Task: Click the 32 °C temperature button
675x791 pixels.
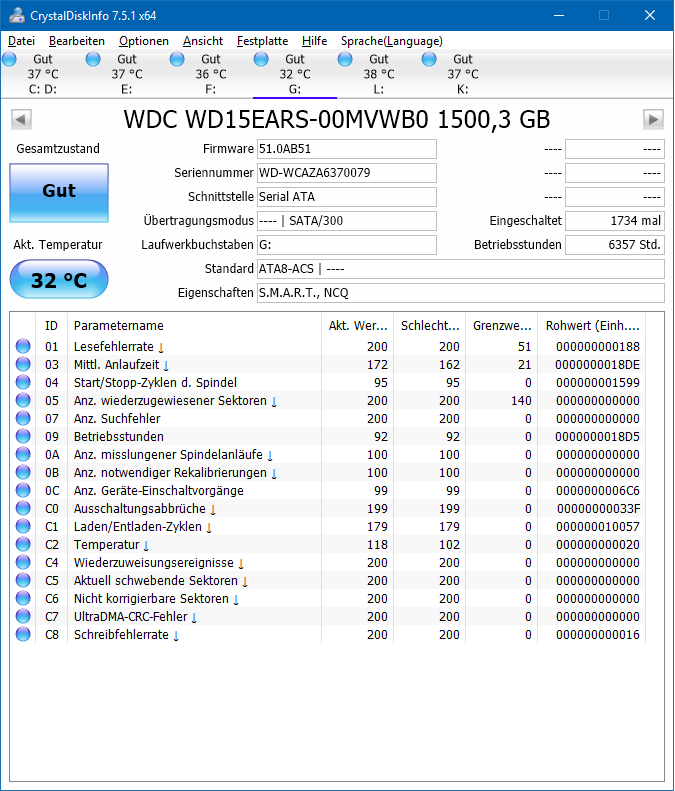Action: (x=59, y=279)
